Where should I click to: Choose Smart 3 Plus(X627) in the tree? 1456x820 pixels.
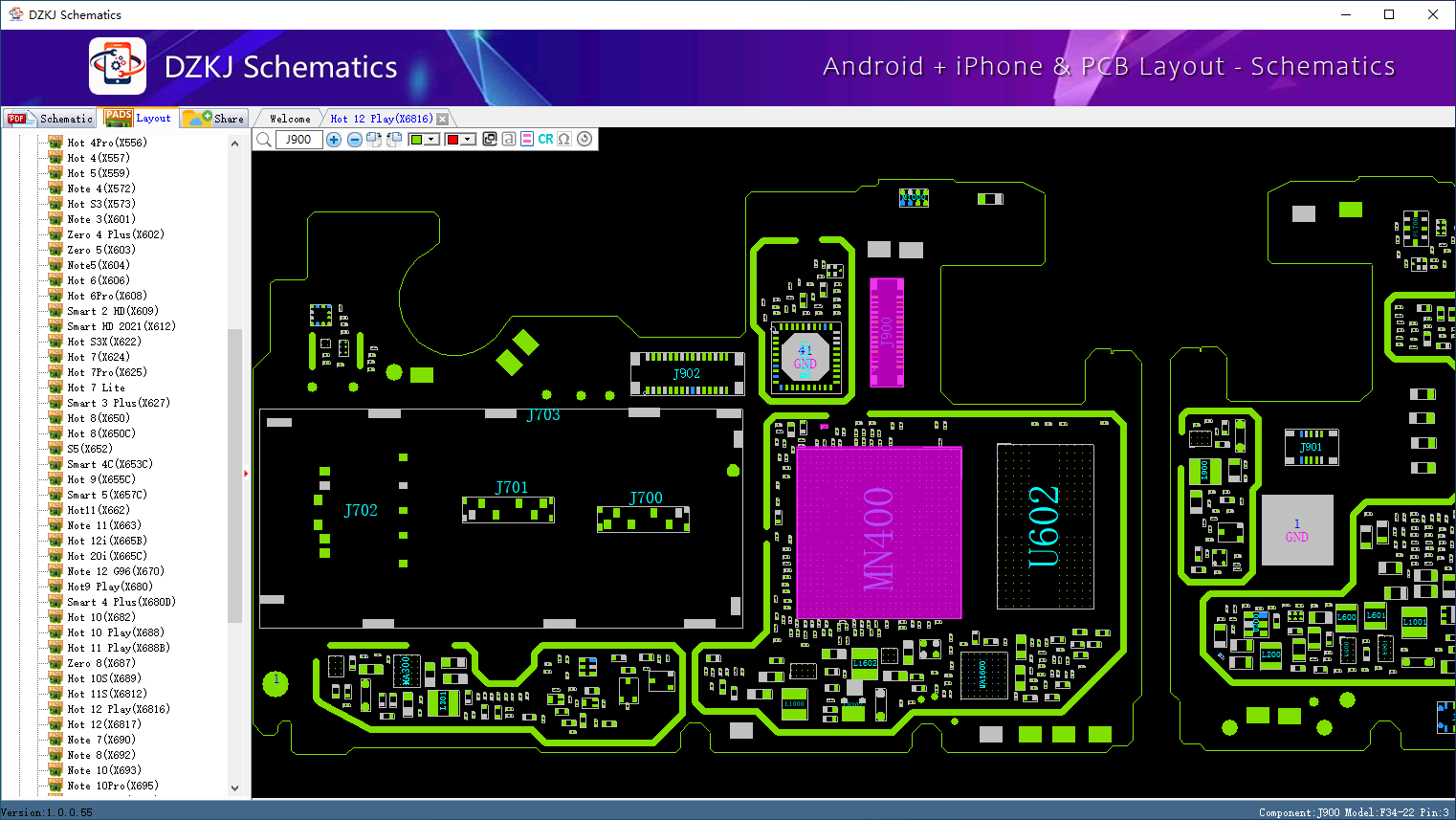[119, 403]
